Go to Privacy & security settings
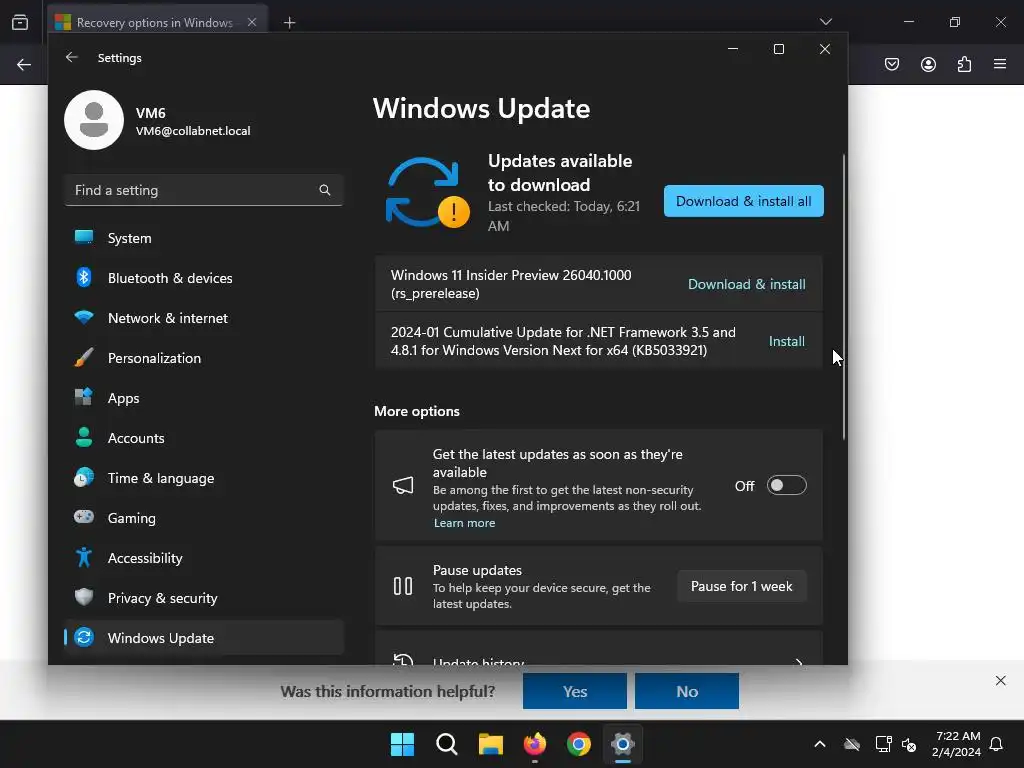Screen dimensions: 1024x768 coord(204,598)
